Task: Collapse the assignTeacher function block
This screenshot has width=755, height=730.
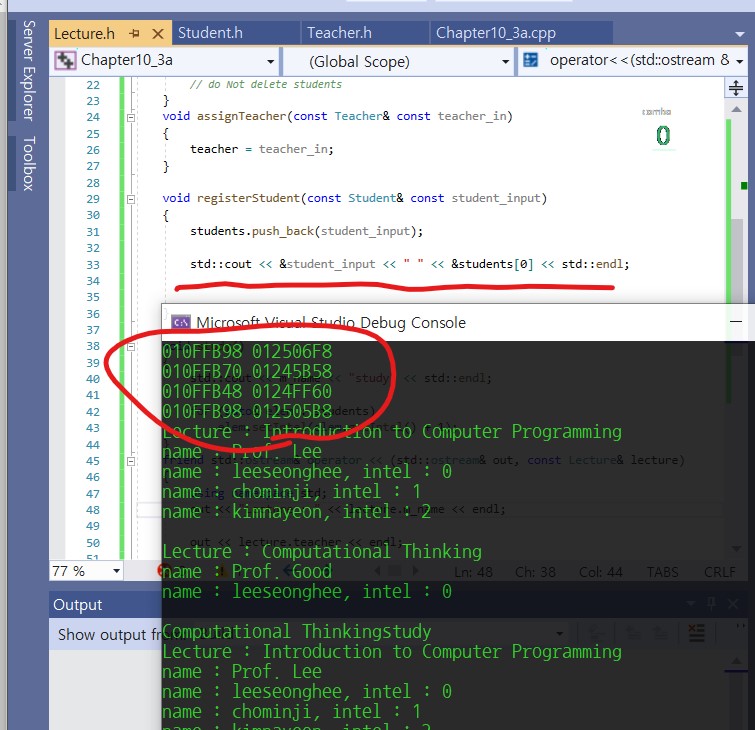Action: point(131,117)
